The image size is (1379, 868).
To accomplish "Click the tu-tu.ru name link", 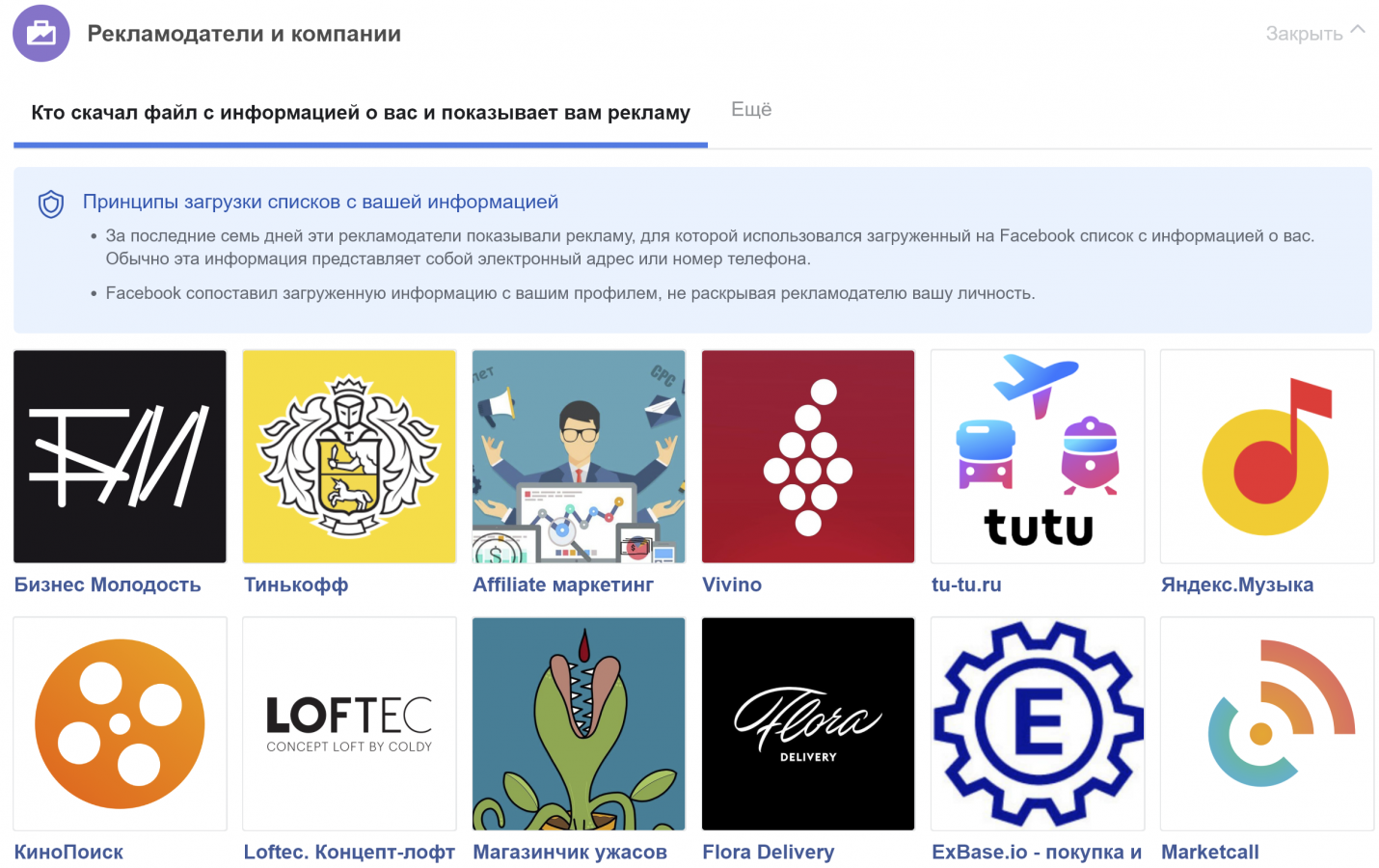I will 966,584.
